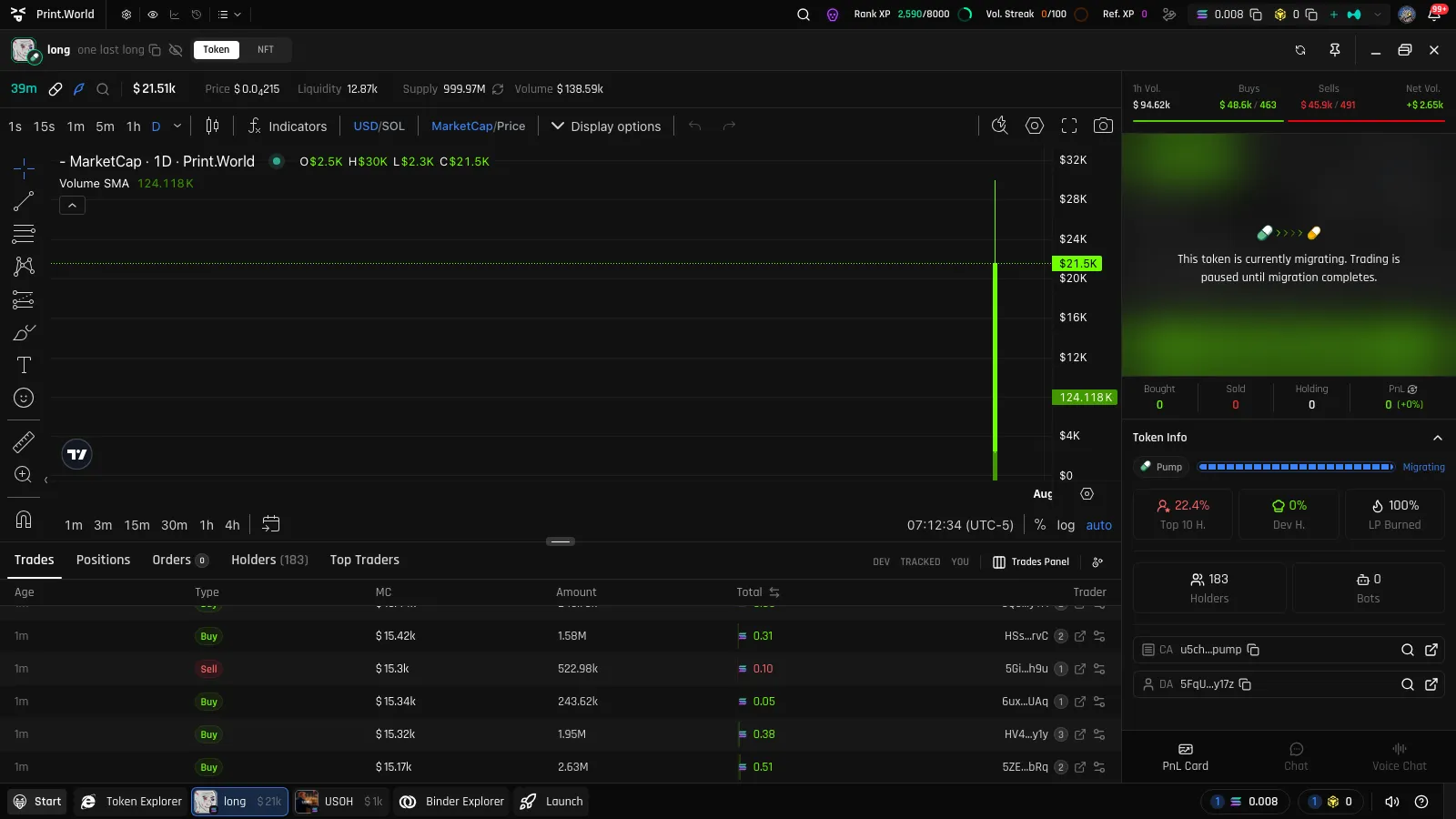Open go-to-date calendar icon
This screenshot has width=1456, height=819.
coord(271,524)
